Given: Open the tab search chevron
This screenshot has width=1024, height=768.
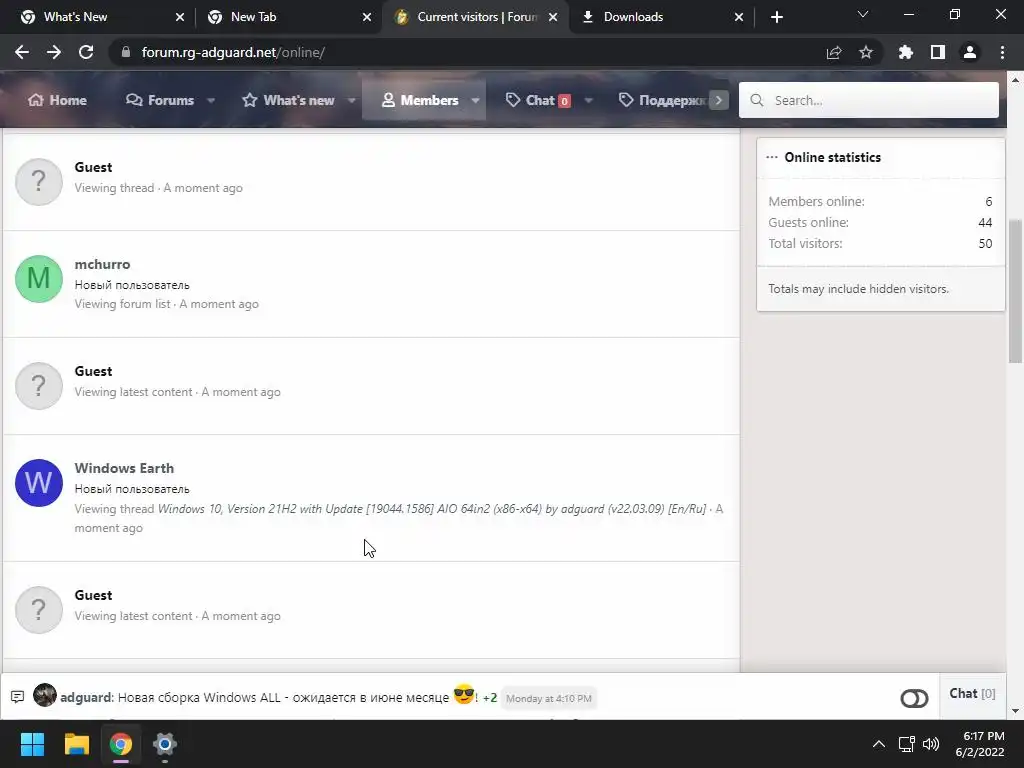Looking at the screenshot, I should tap(863, 14).
